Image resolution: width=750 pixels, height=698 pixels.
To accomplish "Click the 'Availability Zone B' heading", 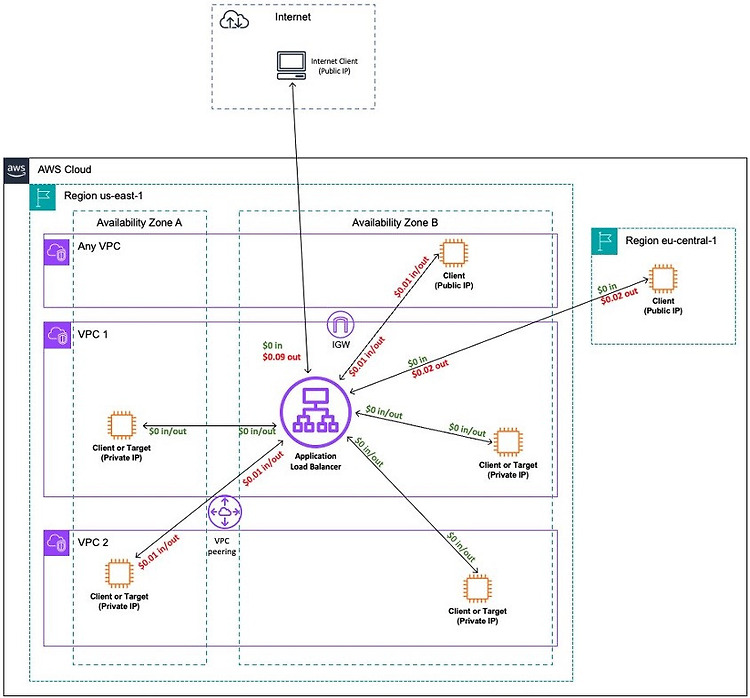I will tap(395, 222).
